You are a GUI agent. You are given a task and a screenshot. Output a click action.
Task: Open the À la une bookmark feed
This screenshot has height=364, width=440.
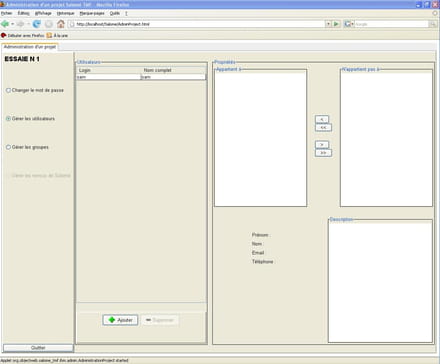click(x=57, y=35)
